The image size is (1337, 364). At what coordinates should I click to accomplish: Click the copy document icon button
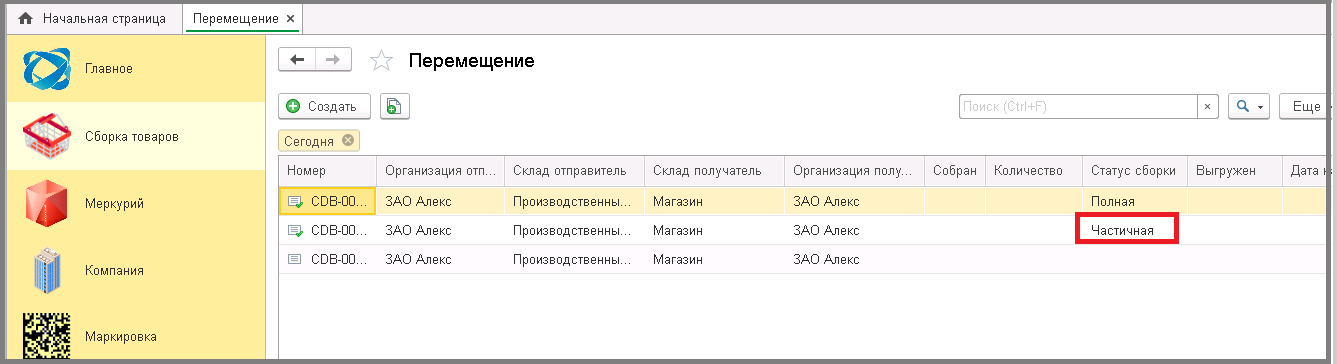pyautogui.click(x=394, y=106)
